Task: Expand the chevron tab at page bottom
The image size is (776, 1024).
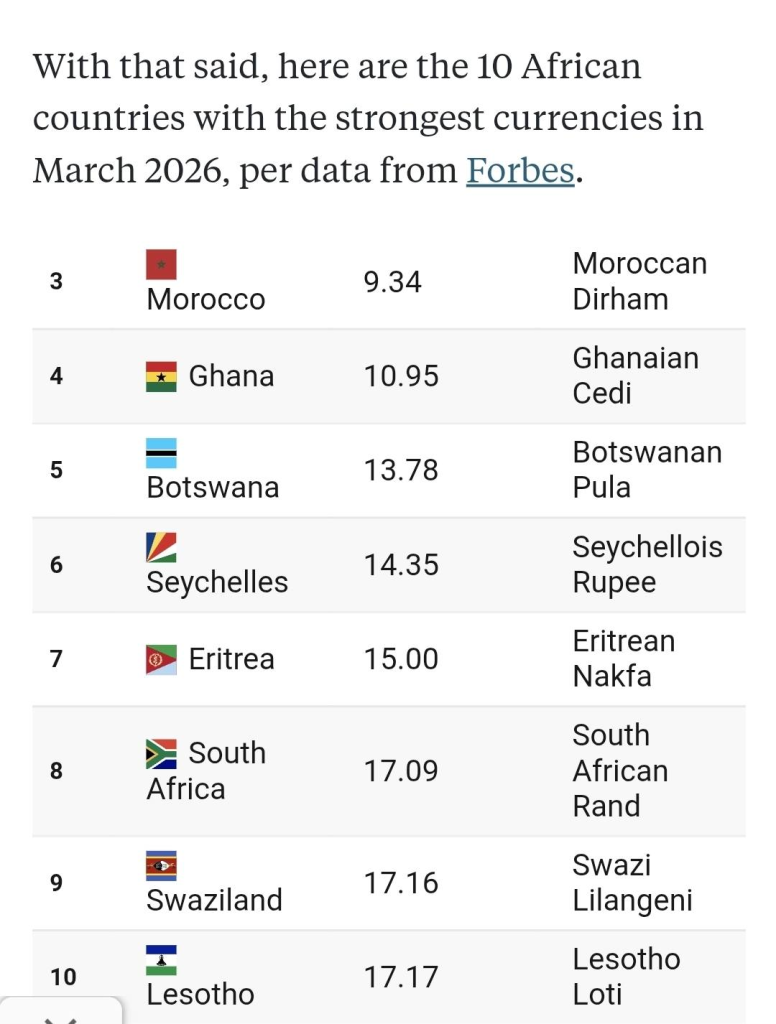Action: click(61, 1015)
